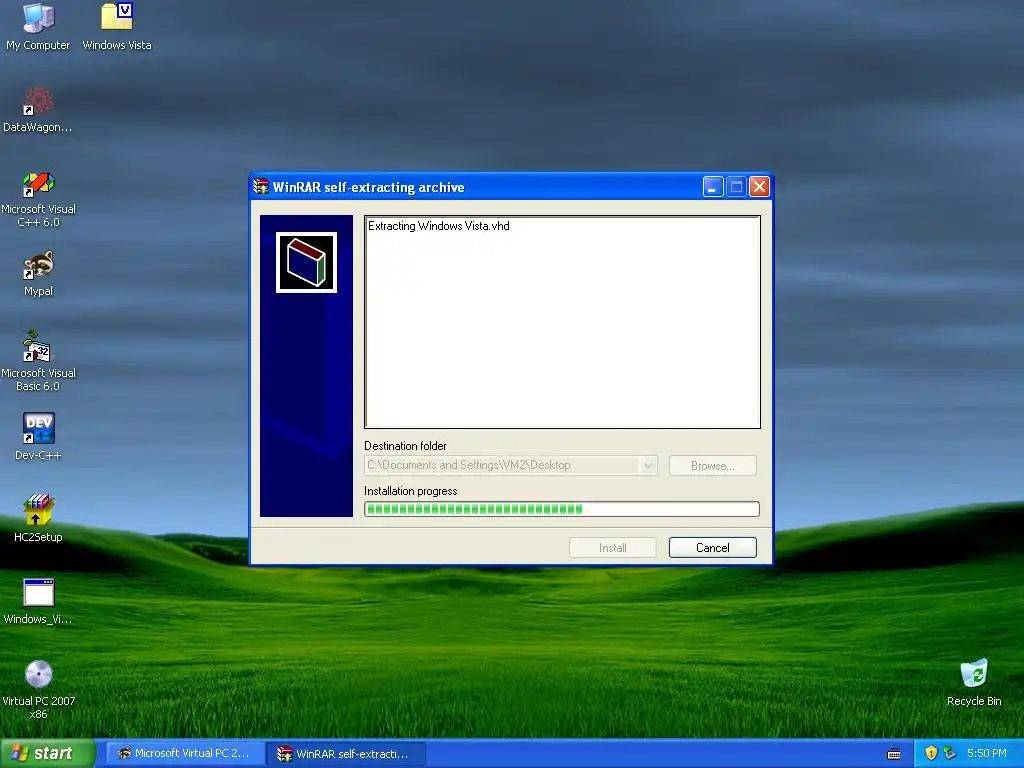Click the SFX box logo image
The image size is (1024, 768).
306,263
